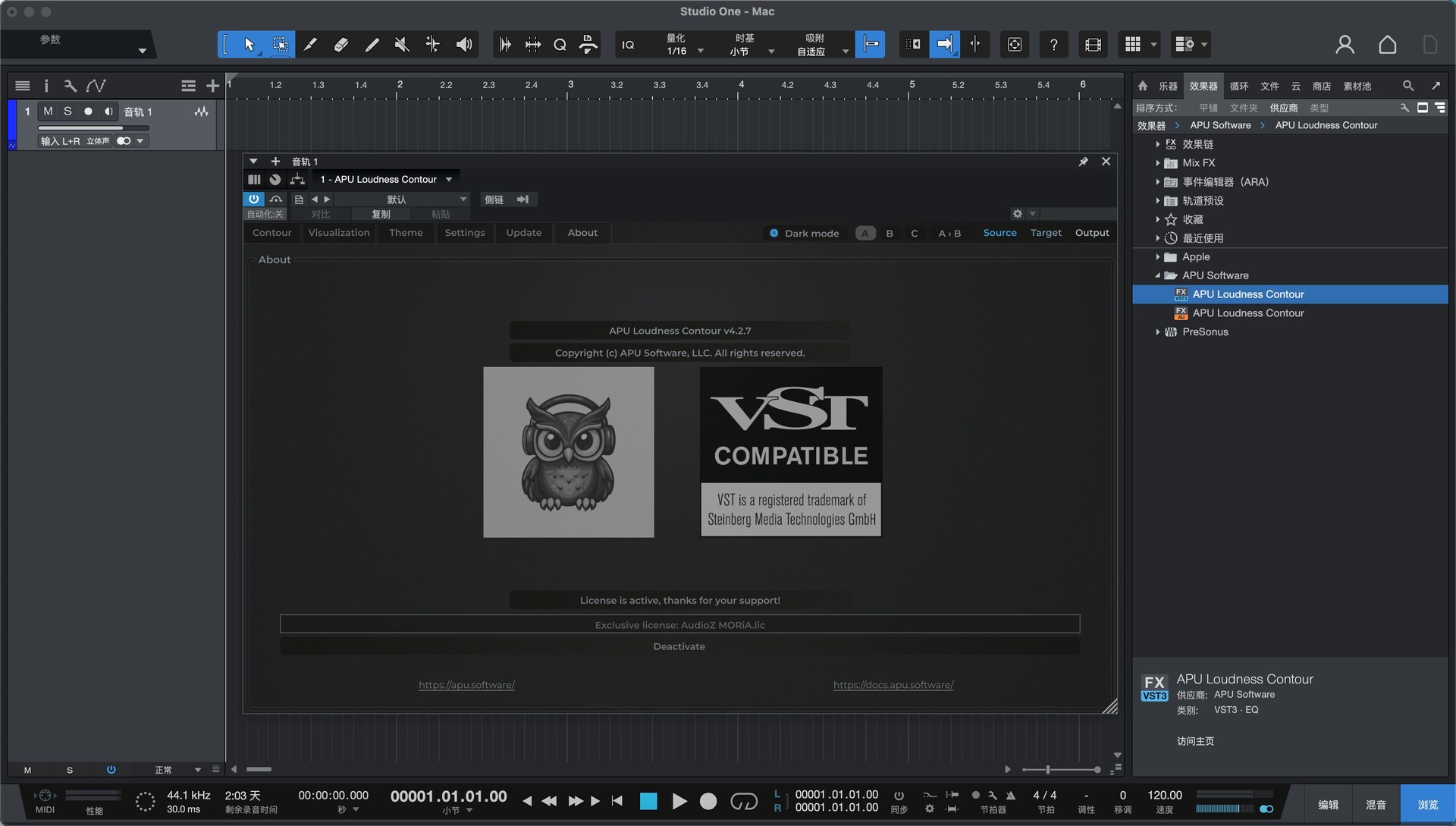Select the Range tool

coord(280,45)
